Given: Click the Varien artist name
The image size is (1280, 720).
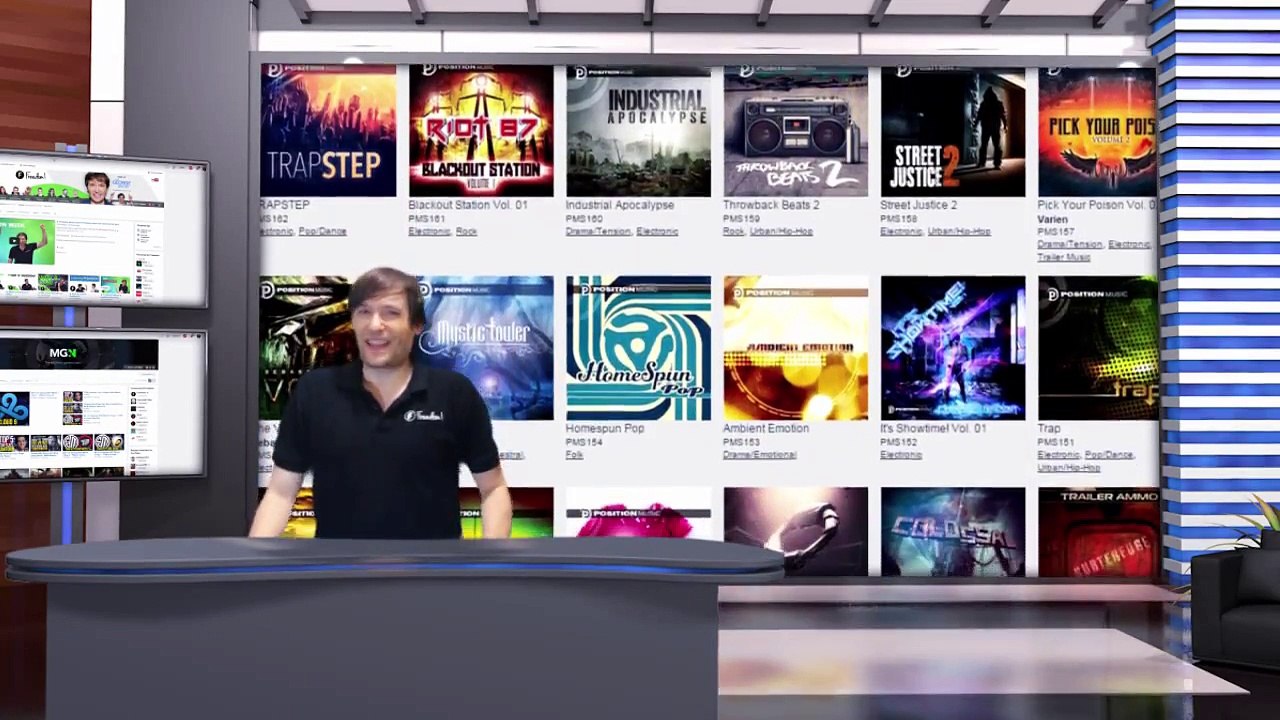Looking at the screenshot, I should point(1053,219).
